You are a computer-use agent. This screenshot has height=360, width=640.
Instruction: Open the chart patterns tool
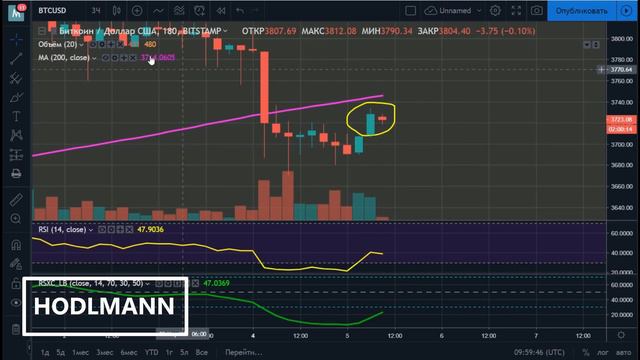click(x=16, y=136)
